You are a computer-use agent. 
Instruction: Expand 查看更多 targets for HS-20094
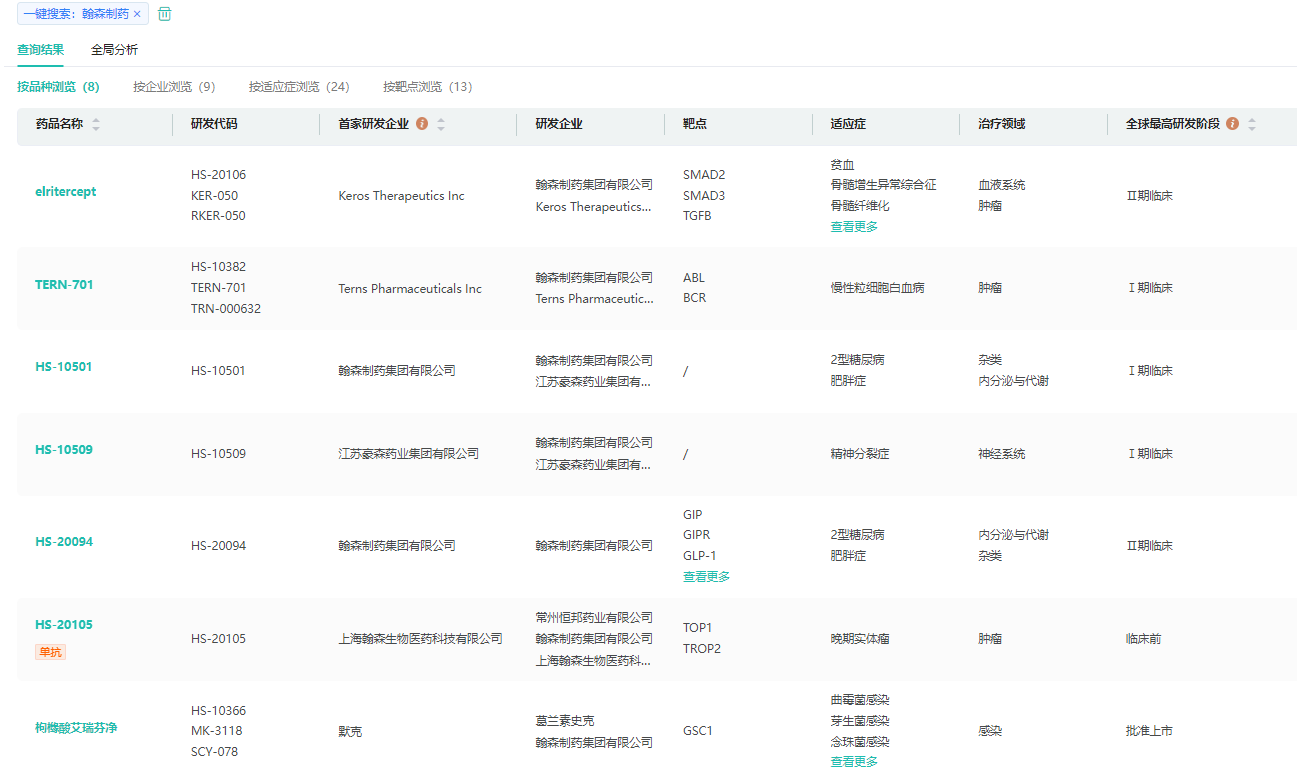click(706, 577)
